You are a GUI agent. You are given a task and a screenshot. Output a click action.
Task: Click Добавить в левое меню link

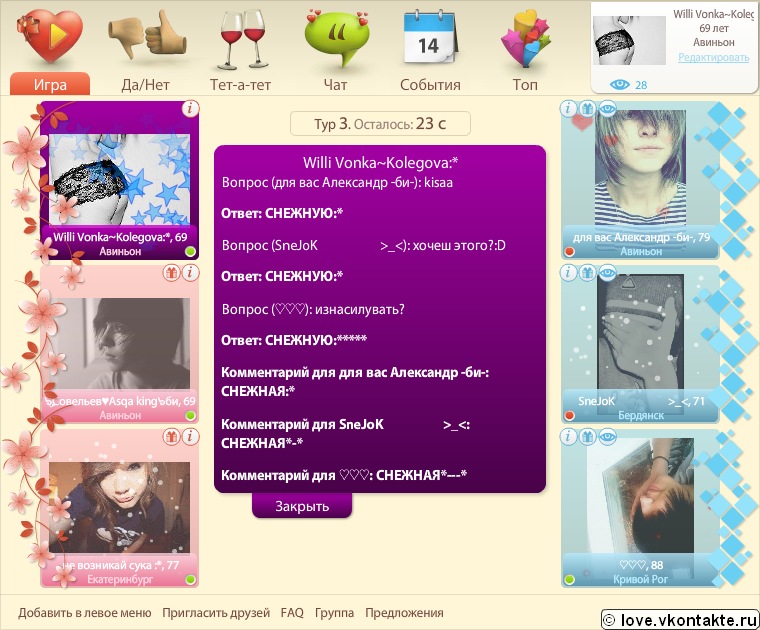point(84,613)
